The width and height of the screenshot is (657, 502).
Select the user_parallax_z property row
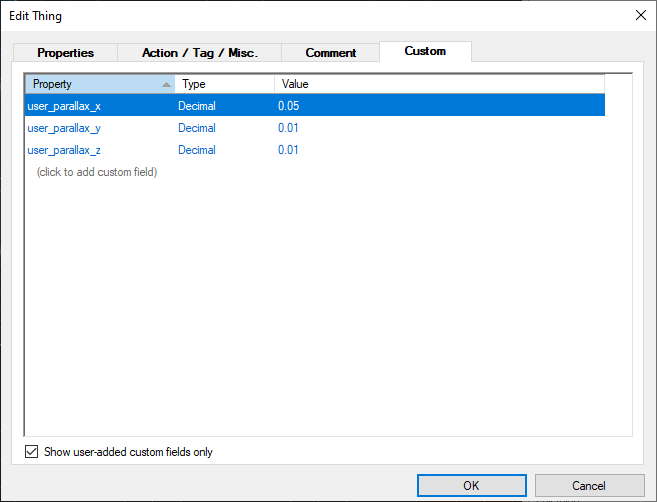click(315, 150)
